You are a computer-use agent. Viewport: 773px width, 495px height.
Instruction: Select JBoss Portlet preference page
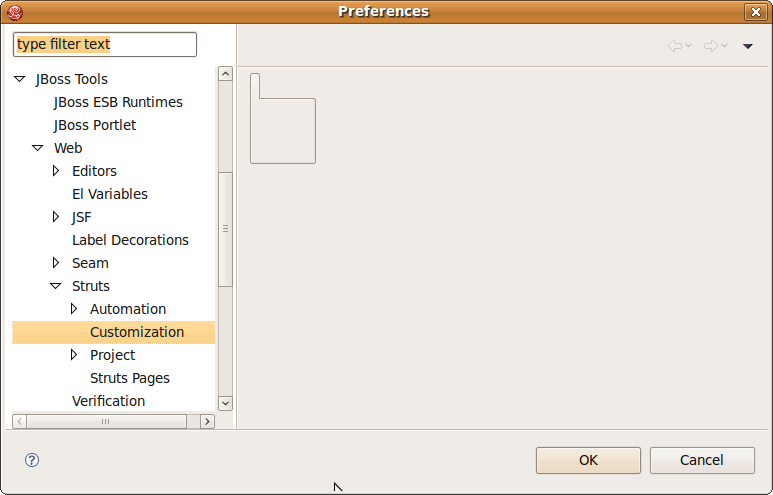coord(95,125)
